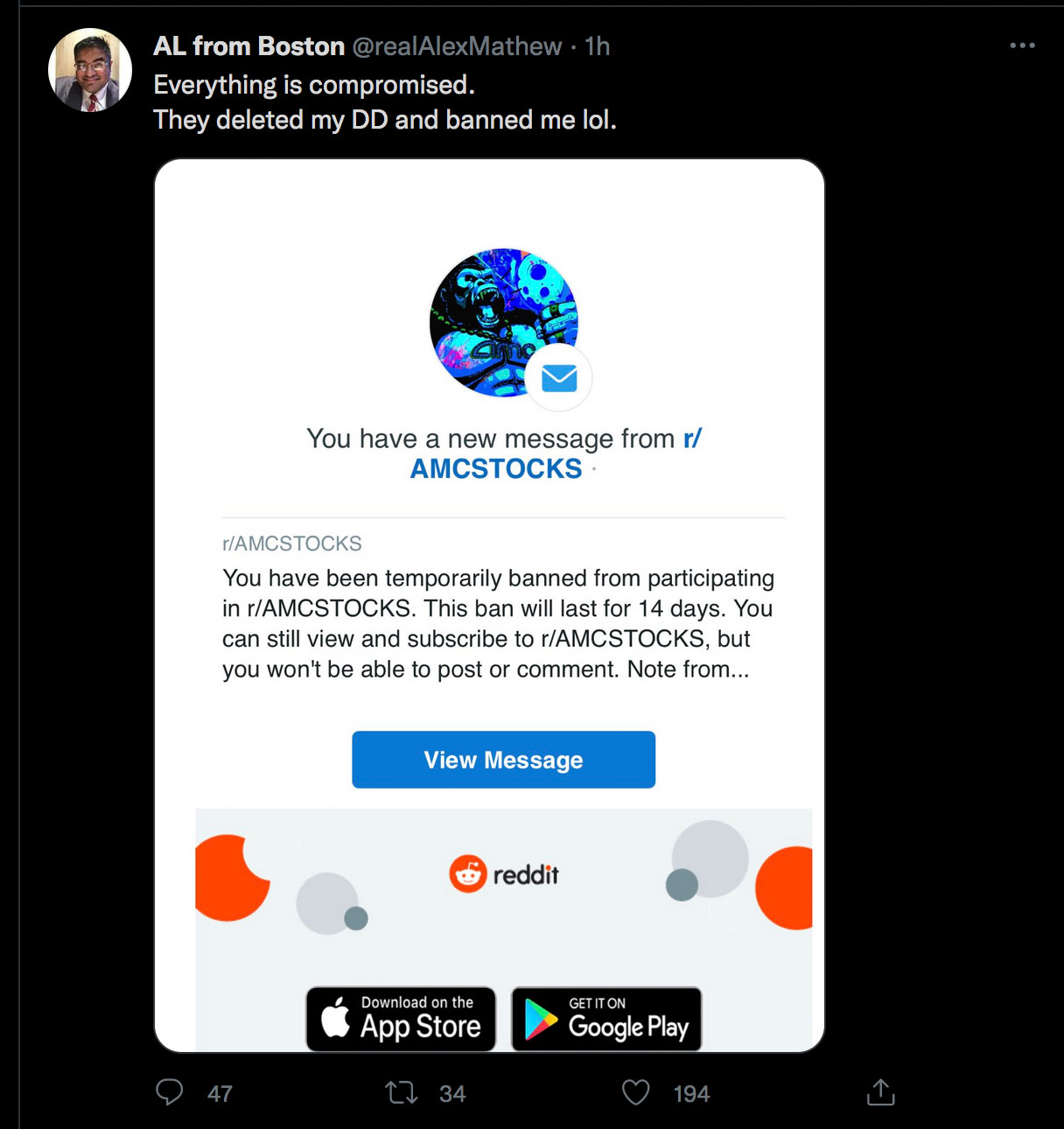Click the retweet arrows icon

pos(402,1092)
